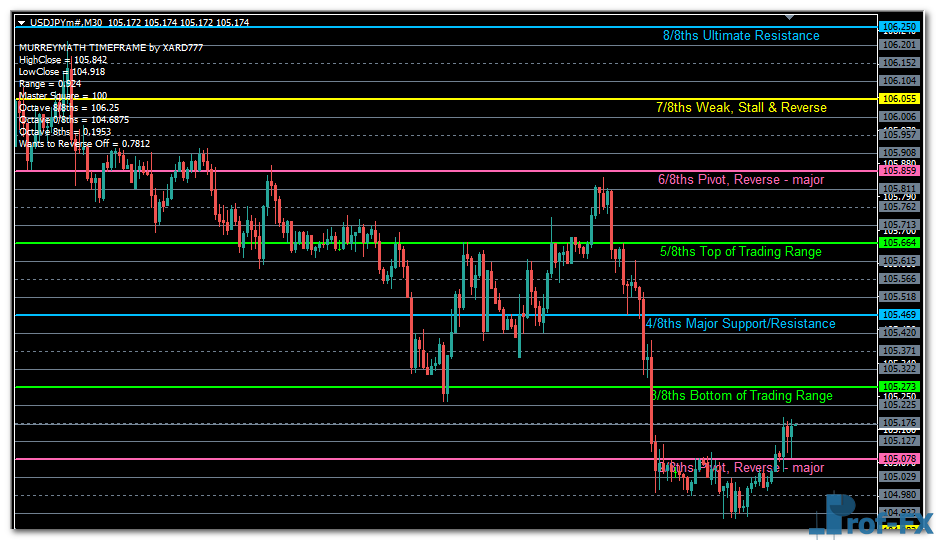The height and width of the screenshot is (540, 936).
Task: Click the ProfFX watermark logo
Action: click(x=870, y=517)
